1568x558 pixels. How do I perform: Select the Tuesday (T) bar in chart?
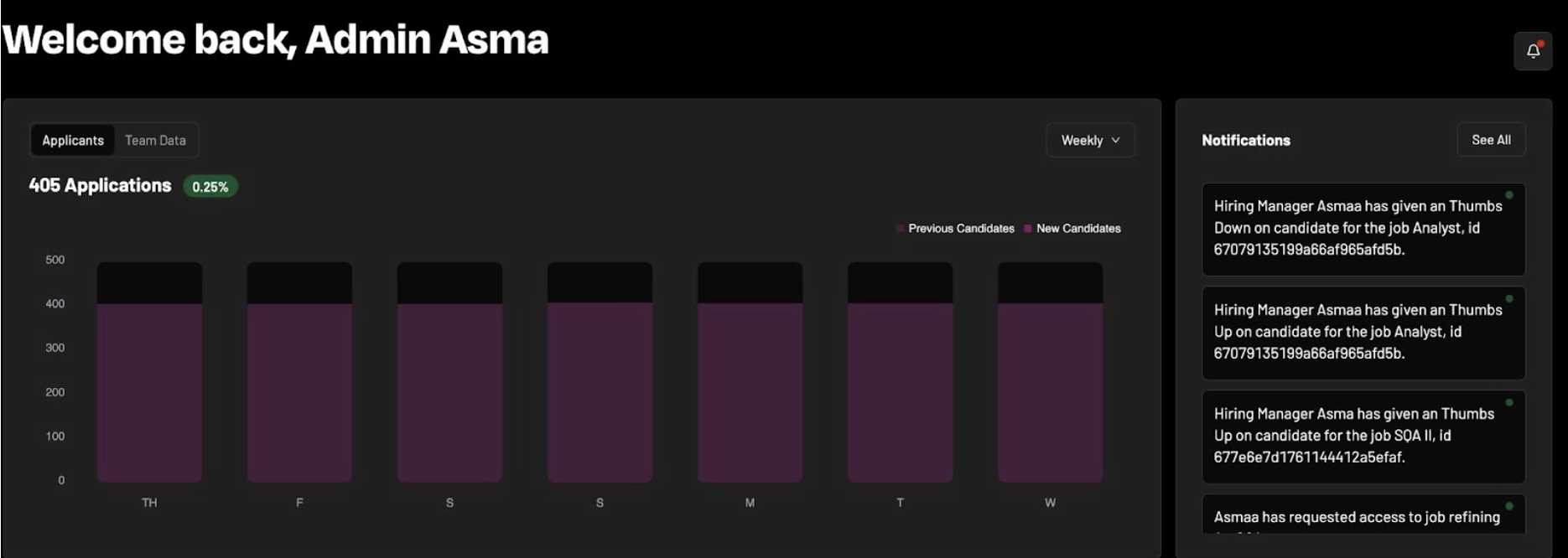tap(900, 372)
